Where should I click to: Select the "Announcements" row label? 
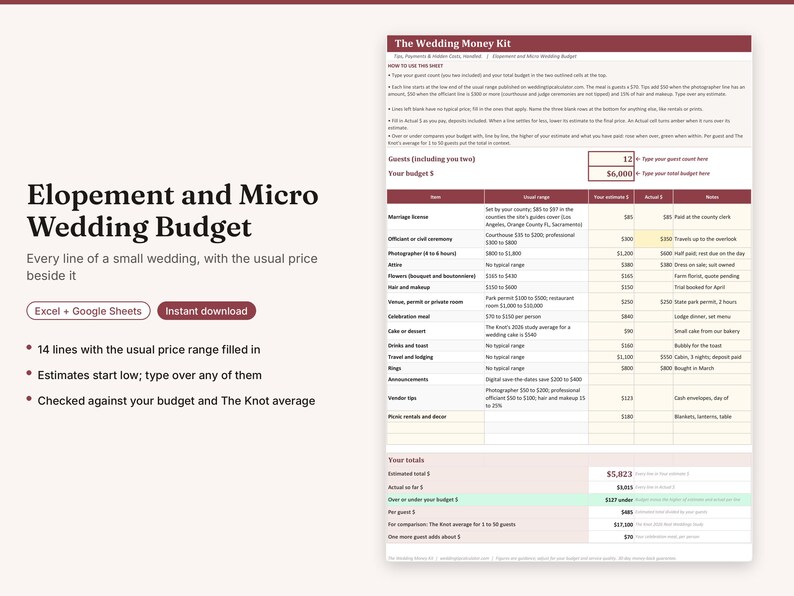pos(408,379)
